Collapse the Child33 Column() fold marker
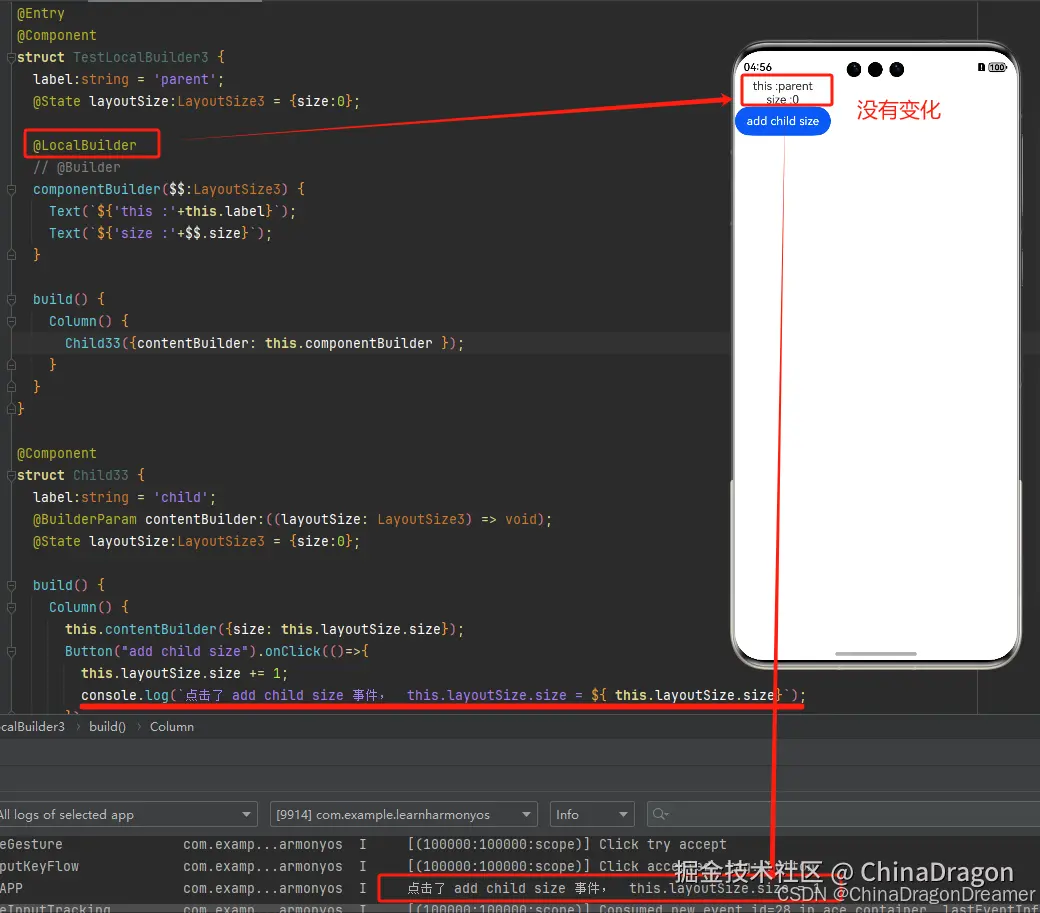 tap(11, 607)
